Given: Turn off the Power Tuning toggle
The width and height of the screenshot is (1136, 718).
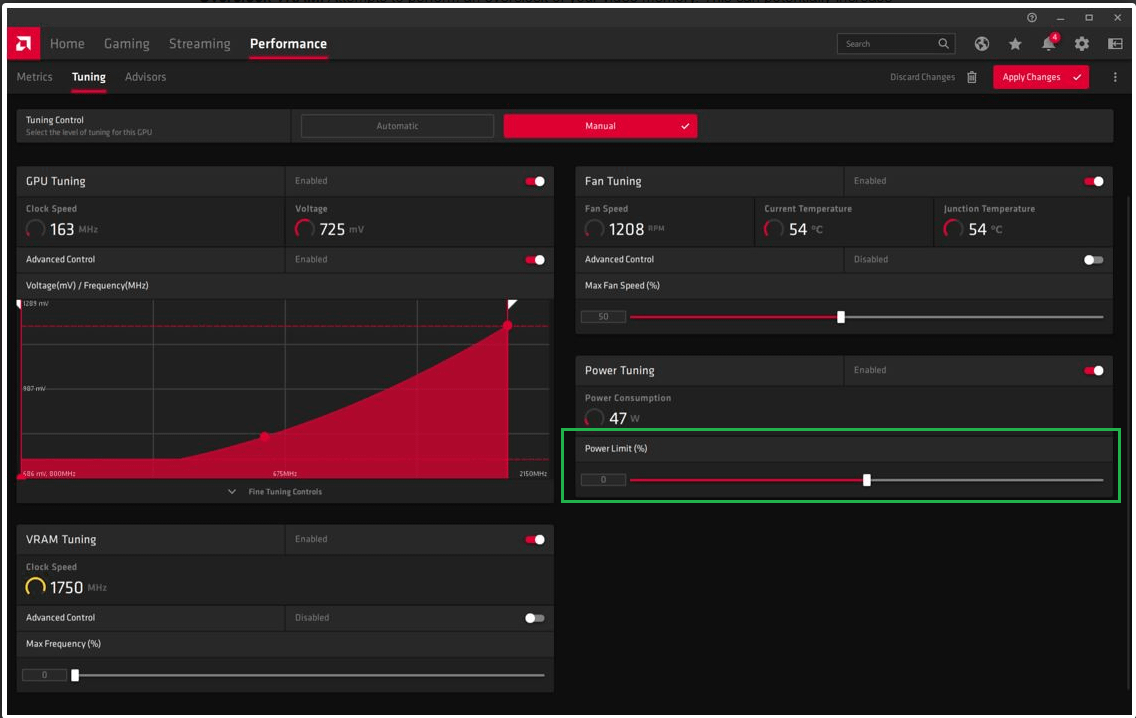Looking at the screenshot, I should point(1093,370).
